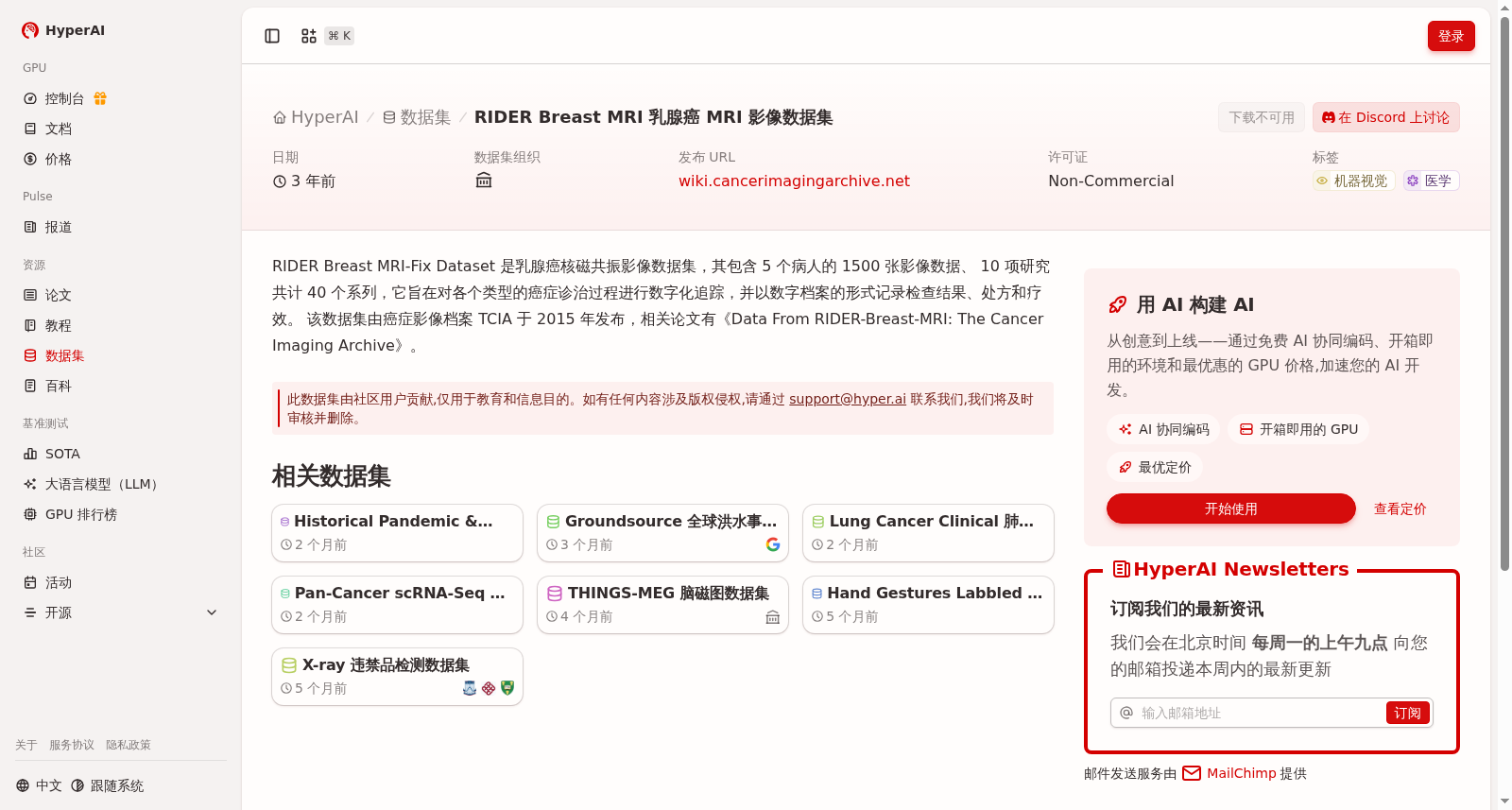Viewport: 1512px width, 810px height.
Task: Select the 医学 tag
Action: [1431, 181]
